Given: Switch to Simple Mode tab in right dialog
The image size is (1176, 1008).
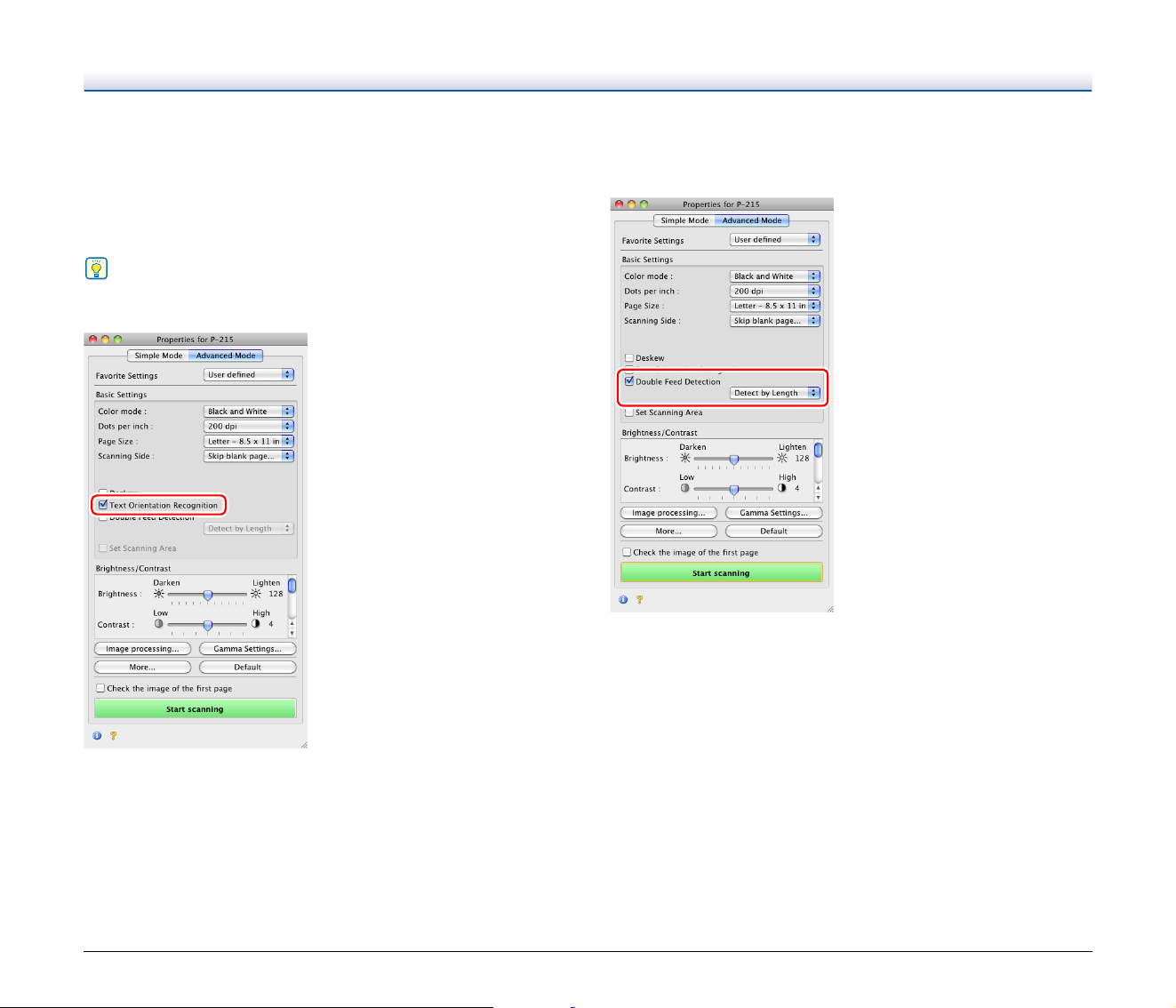Looking at the screenshot, I should pos(684,220).
